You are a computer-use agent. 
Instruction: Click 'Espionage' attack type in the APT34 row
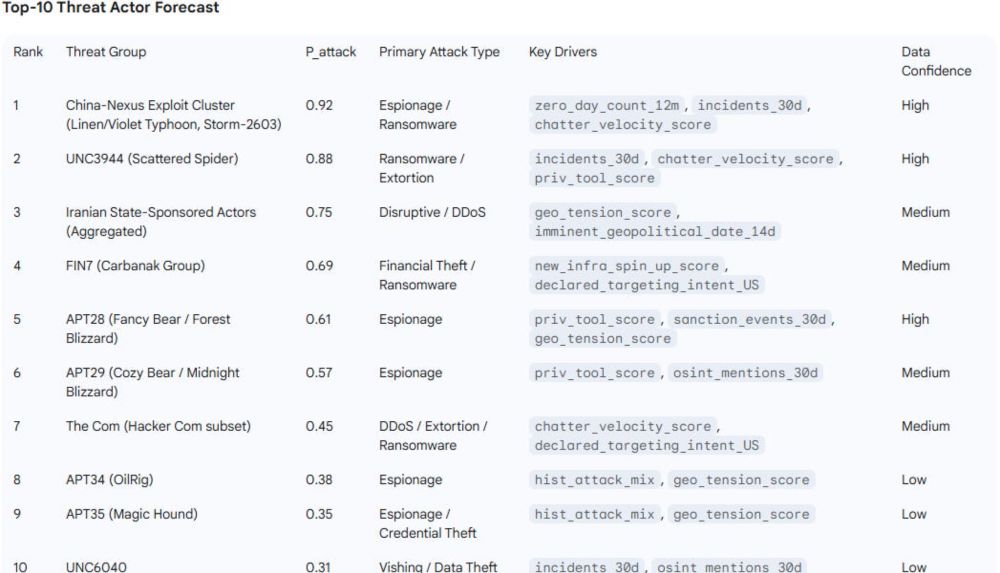tap(410, 480)
